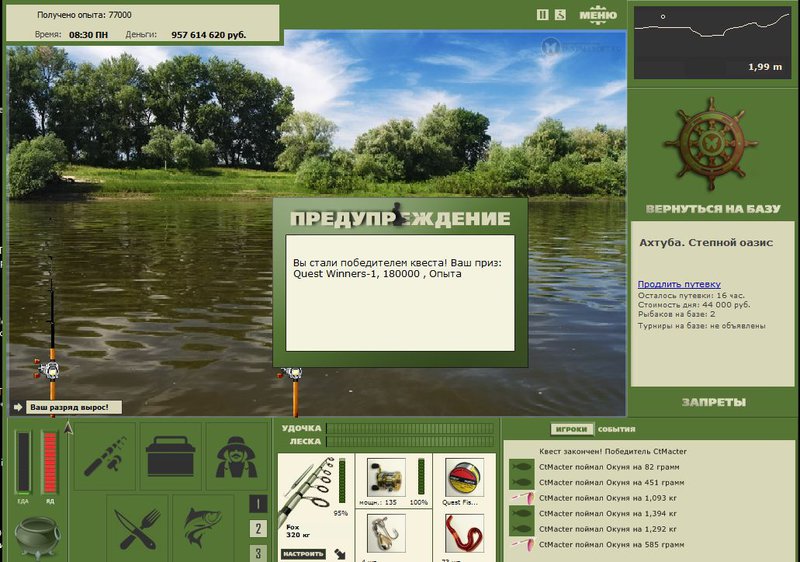800x562 pixels.
Task: Click the fish icon on the 1,292 кг row
Action: (522, 529)
